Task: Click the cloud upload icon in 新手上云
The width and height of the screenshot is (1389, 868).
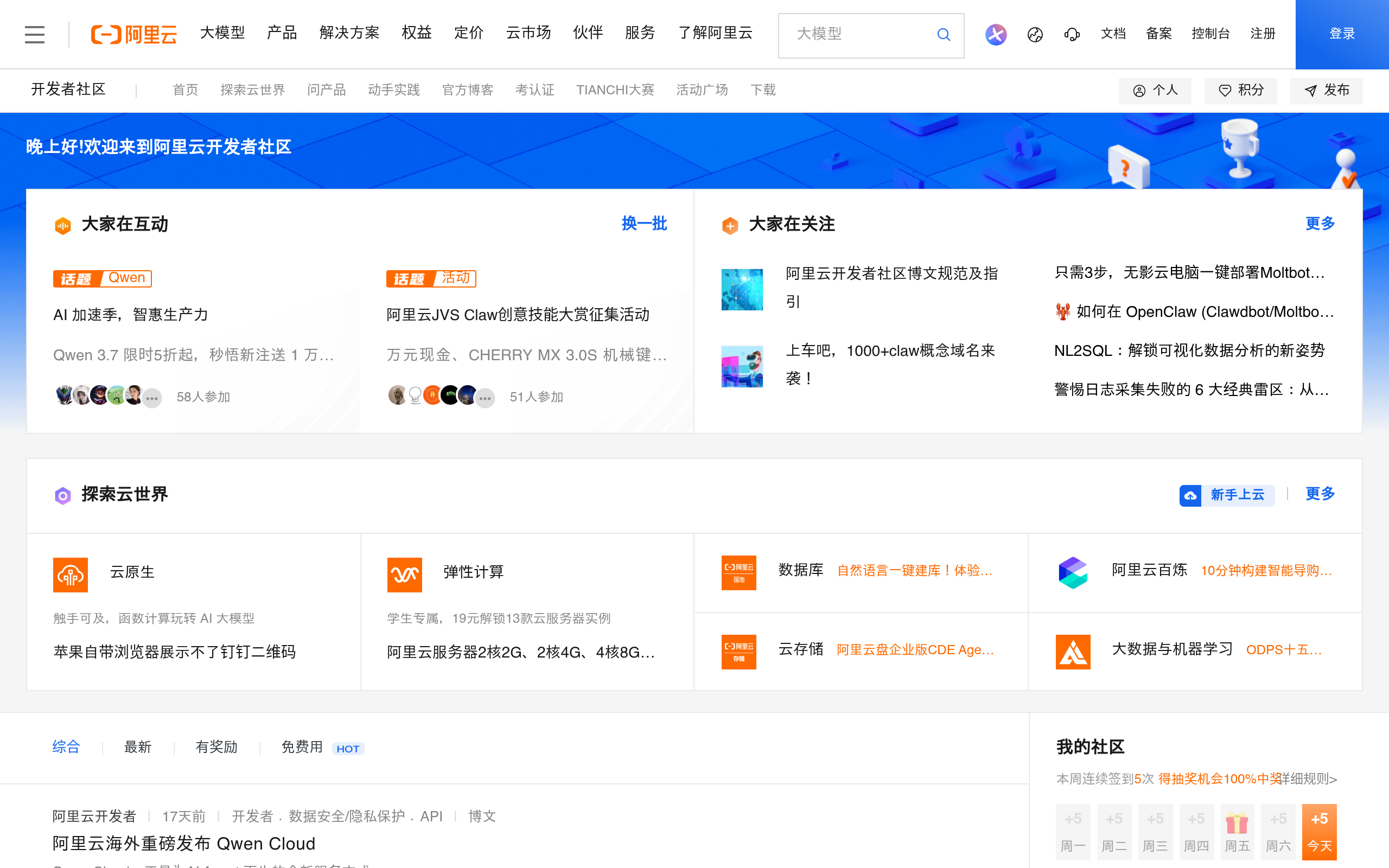Action: [x=1190, y=495]
